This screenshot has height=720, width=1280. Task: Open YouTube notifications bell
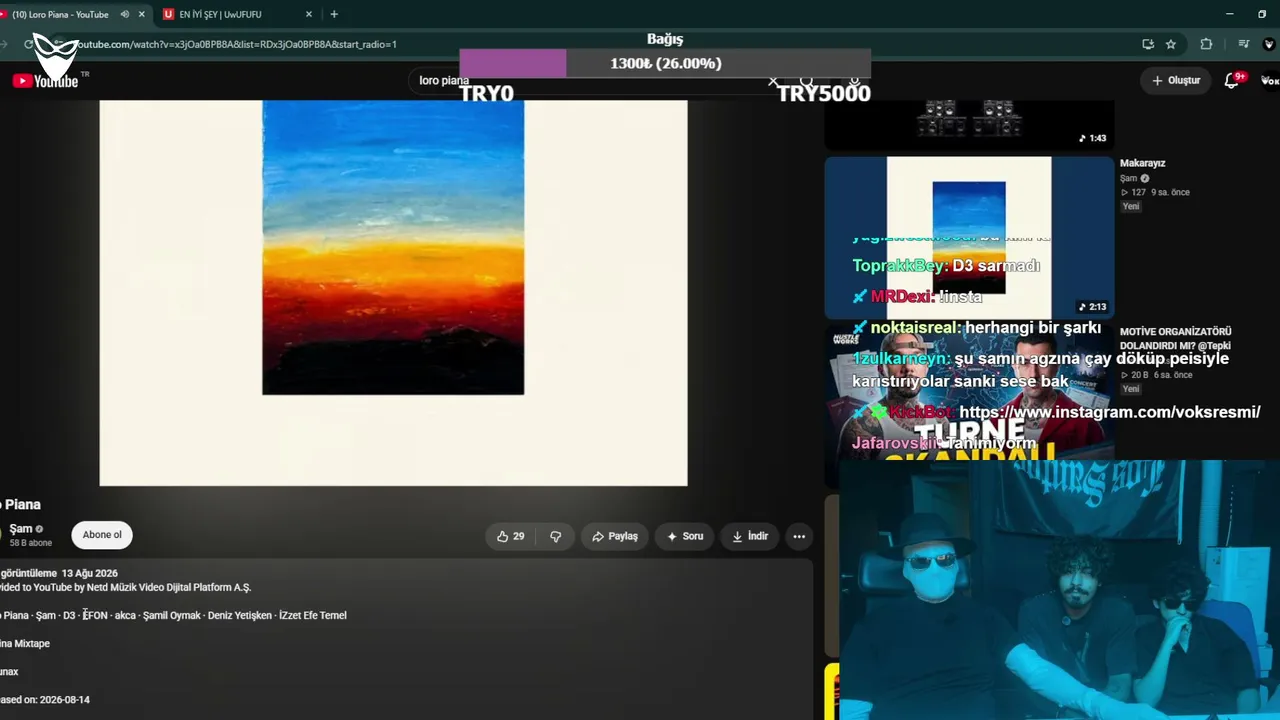1232,80
